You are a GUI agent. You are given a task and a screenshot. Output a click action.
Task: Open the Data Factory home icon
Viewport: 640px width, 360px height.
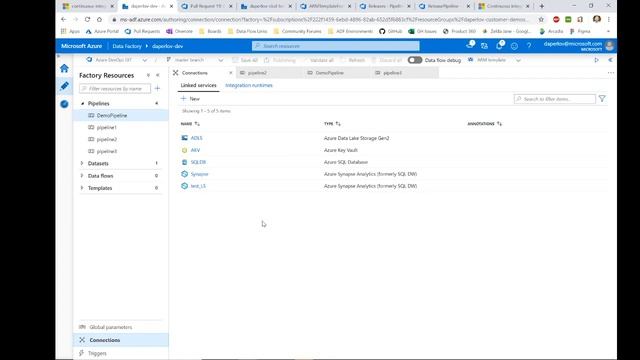[64, 68]
